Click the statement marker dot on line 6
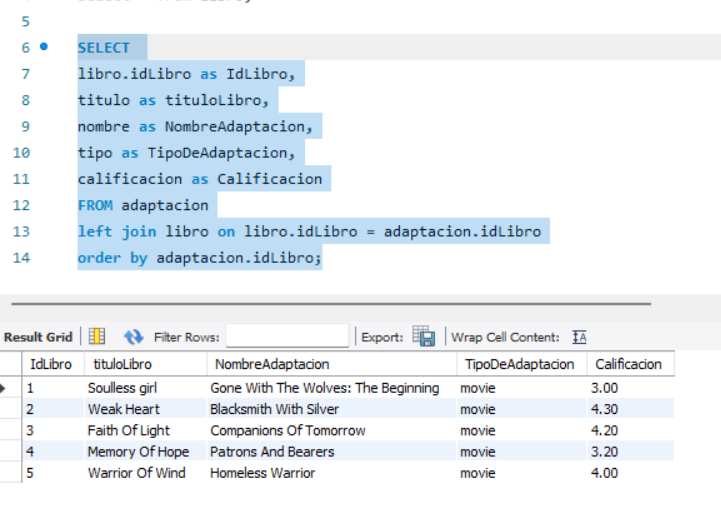 point(43,47)
